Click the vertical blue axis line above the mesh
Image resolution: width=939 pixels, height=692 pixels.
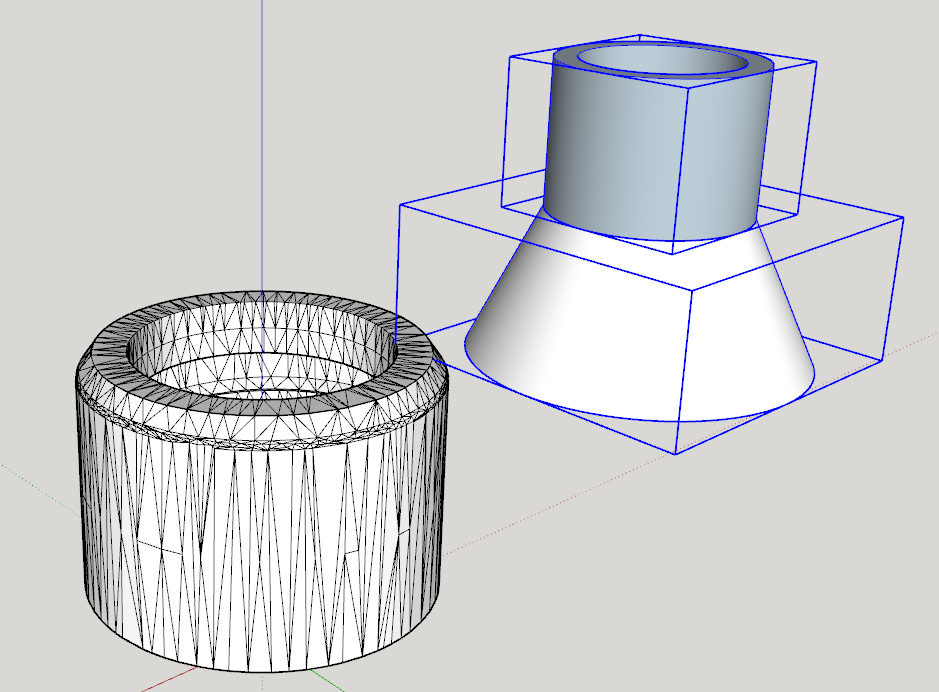[262, 150]
